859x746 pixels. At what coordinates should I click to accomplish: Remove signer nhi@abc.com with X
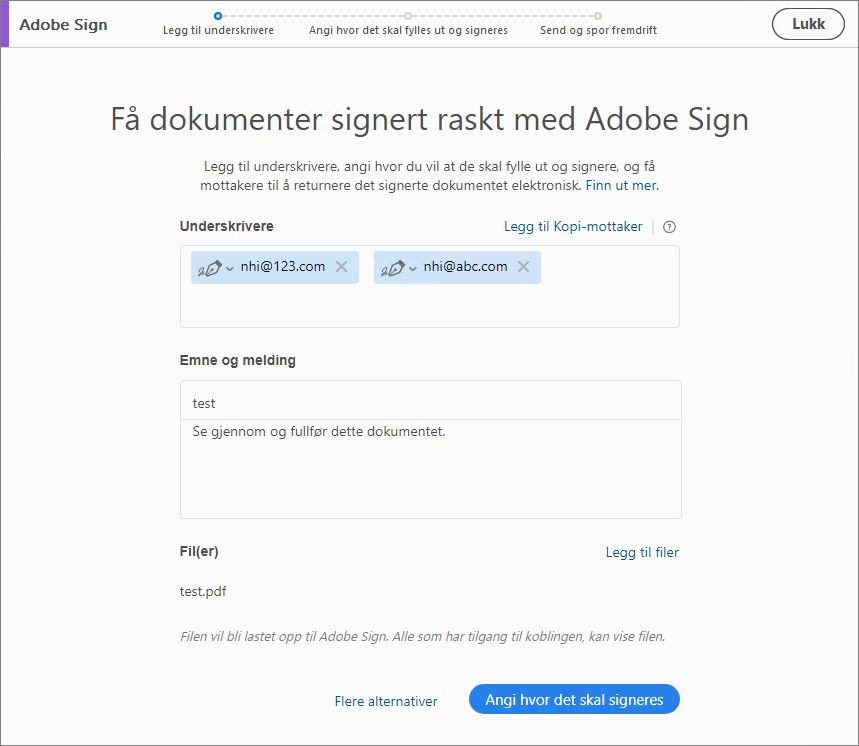coord(523,267)
